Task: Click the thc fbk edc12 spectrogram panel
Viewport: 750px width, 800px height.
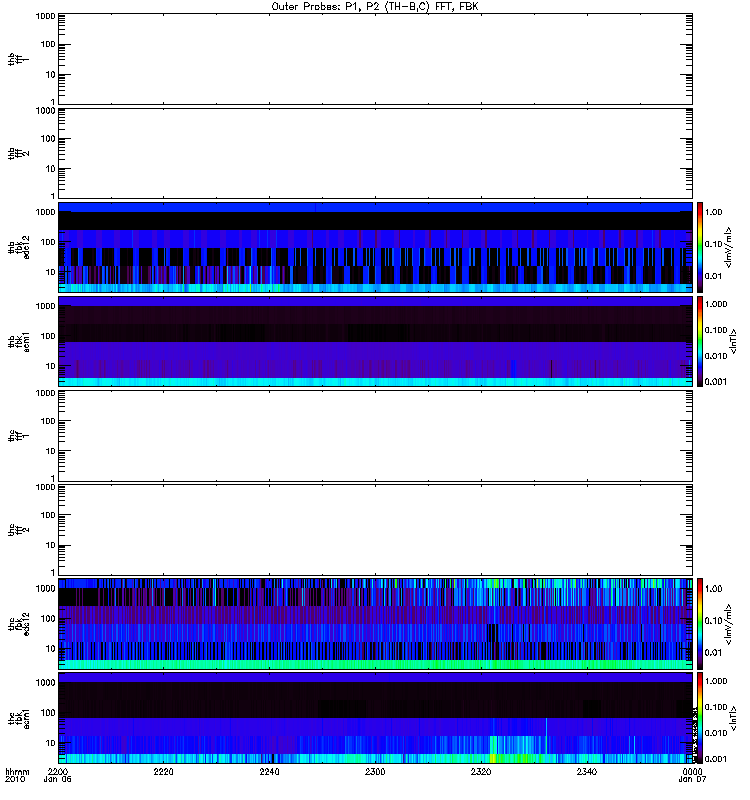Action: click(376, 623)
